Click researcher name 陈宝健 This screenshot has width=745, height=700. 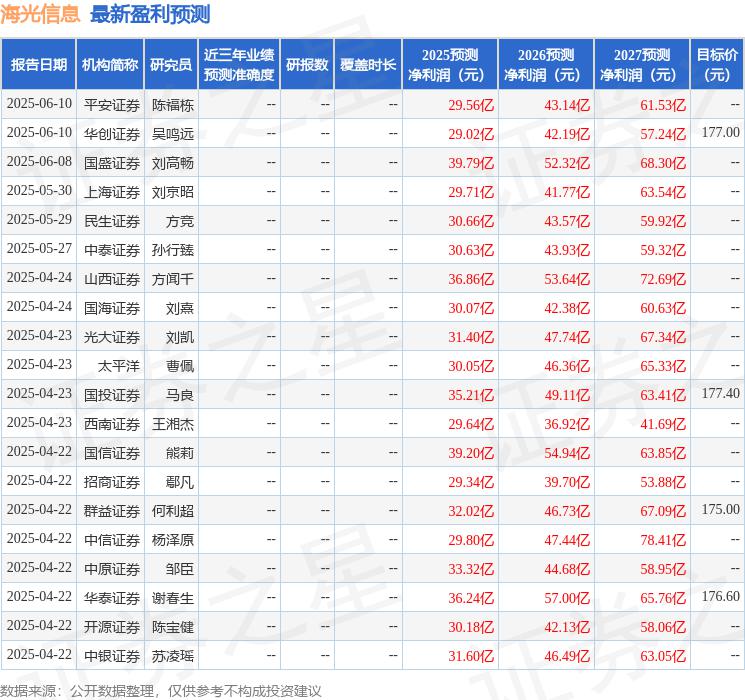click(x=173, y=627)
